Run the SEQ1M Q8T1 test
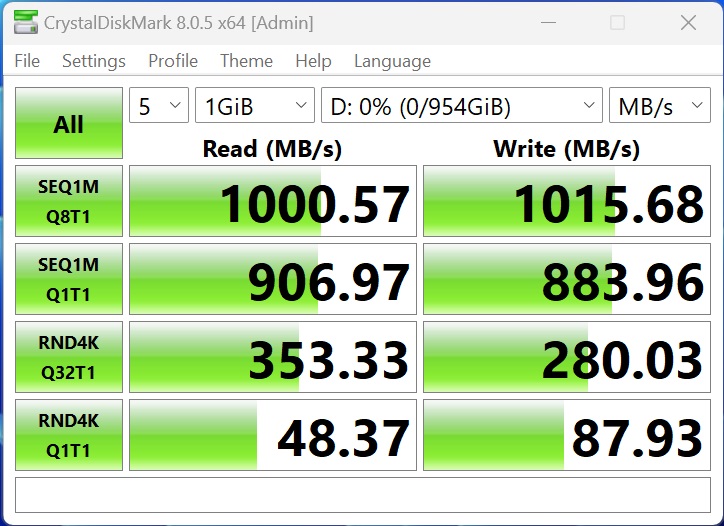Viewport: 724px width, 526px height. (69, 201)
